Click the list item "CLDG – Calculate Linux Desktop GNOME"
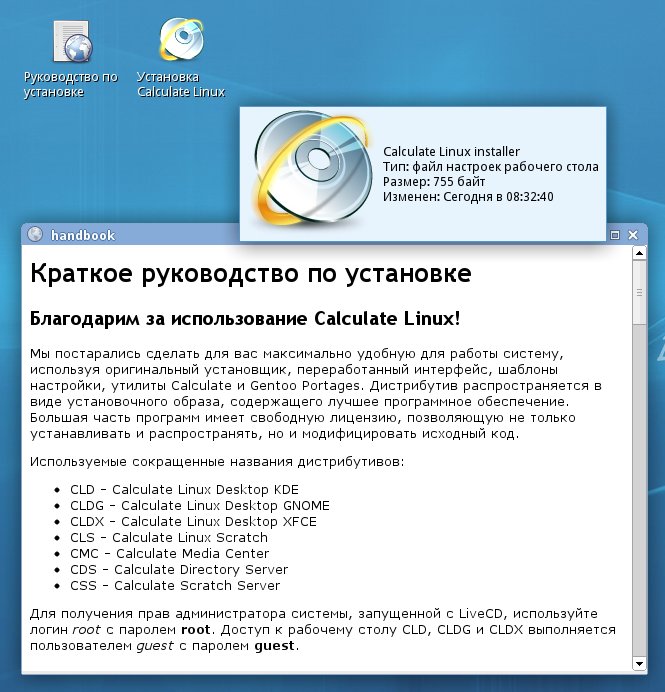665x692 pixels. (x=199, y=505)
